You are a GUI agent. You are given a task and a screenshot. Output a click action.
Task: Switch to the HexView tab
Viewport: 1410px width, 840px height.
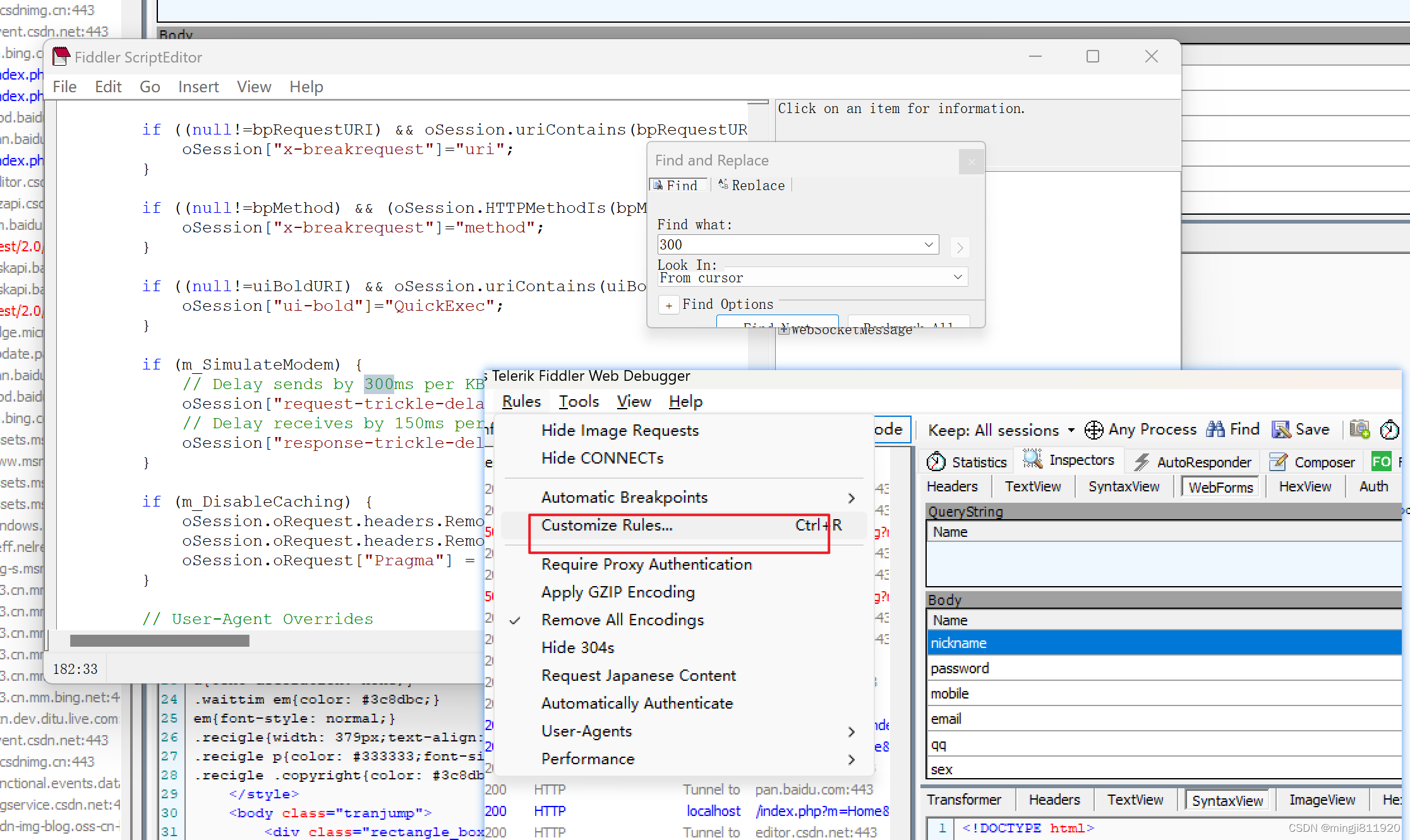1305,486
